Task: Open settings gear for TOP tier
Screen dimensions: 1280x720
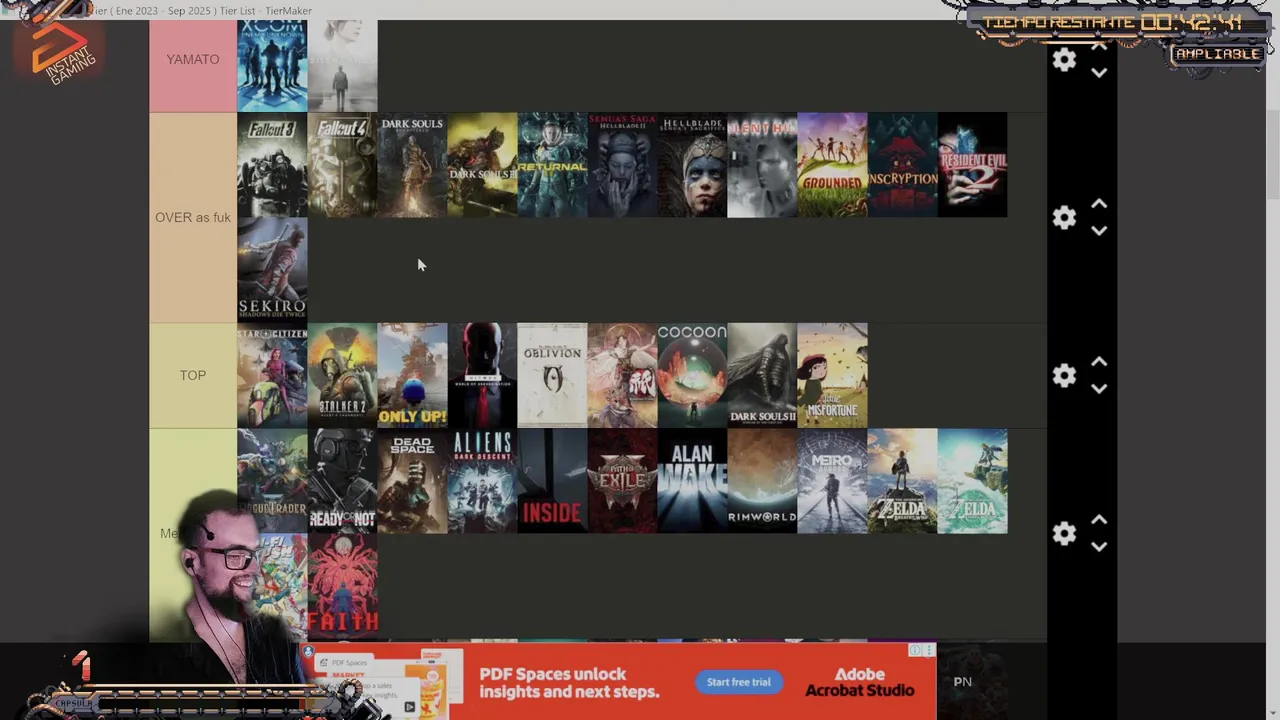Action: pos(1064,375)
